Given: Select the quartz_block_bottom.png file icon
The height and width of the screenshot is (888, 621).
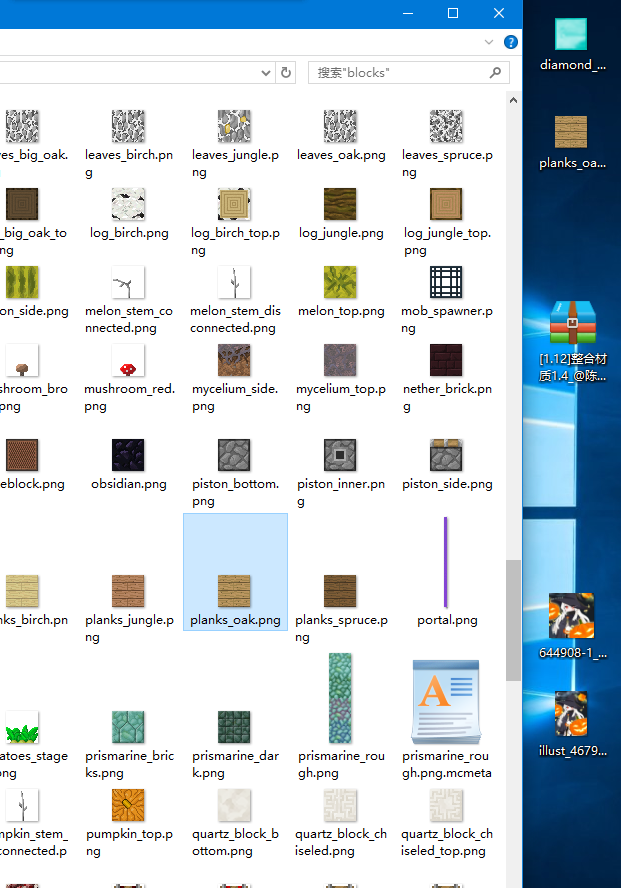Looking at the screenshot, I should coord(234,805).
